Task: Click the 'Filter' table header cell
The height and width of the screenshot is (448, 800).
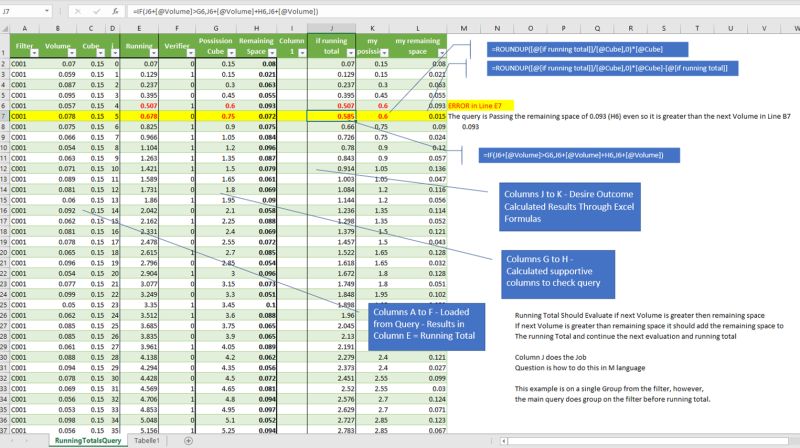Action: [24, 46]
